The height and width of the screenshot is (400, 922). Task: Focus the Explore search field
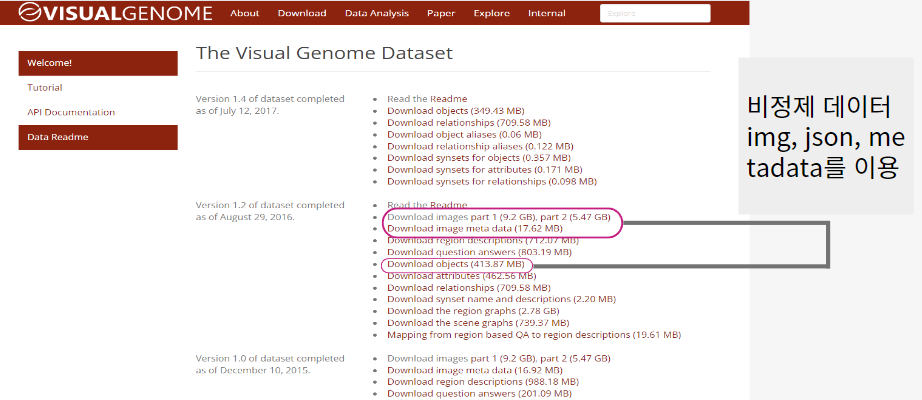click(655, 13)
